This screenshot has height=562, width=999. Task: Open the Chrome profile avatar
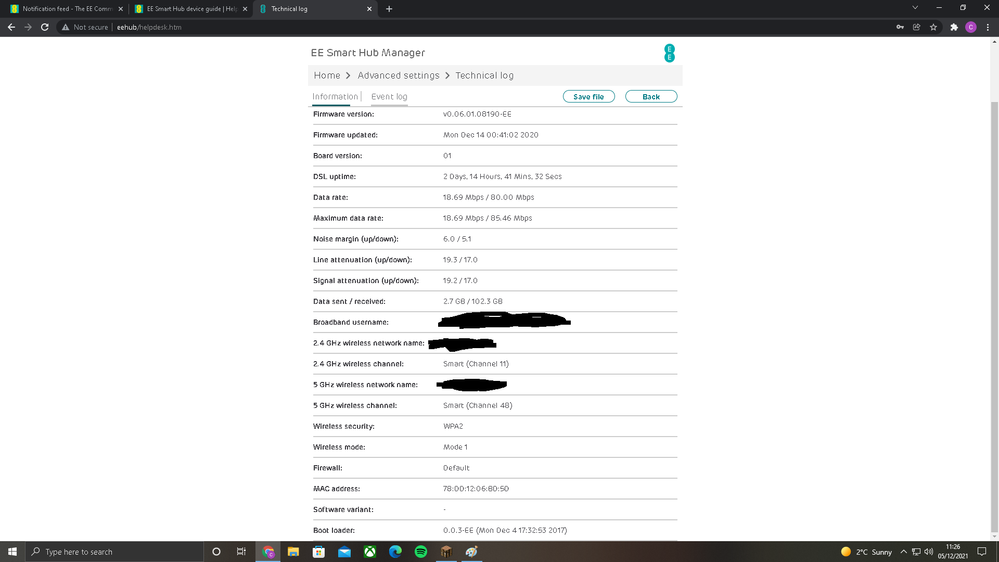(x=971, y=27)
